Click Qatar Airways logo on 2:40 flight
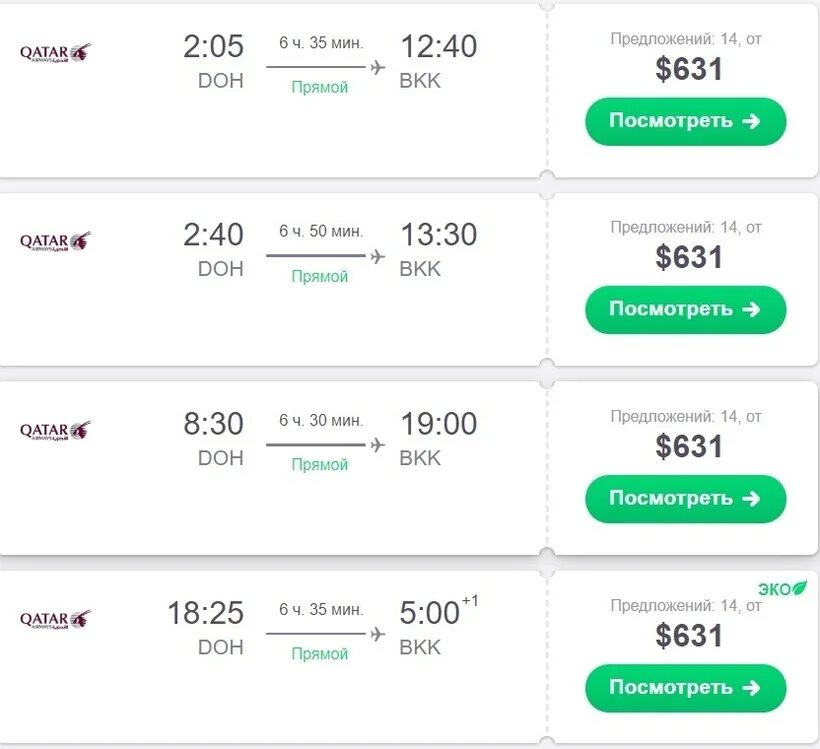 point(56,240)
